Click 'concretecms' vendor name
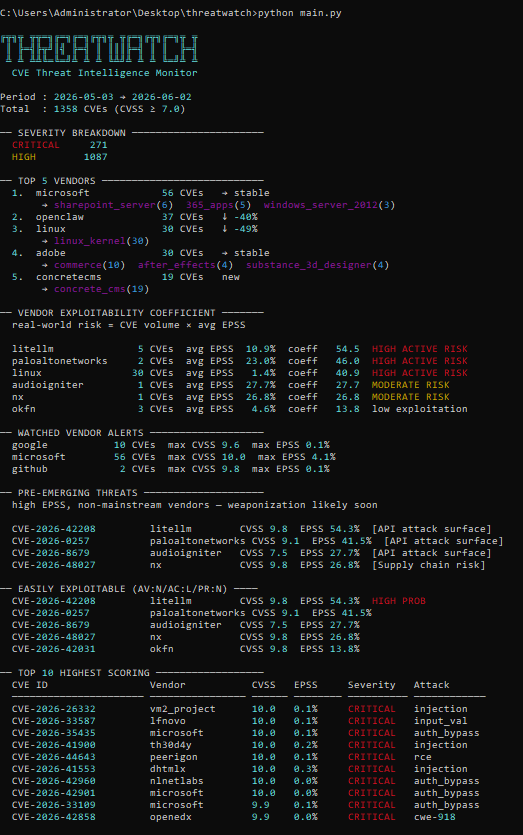523x835 pixels. tap(69, 277)
